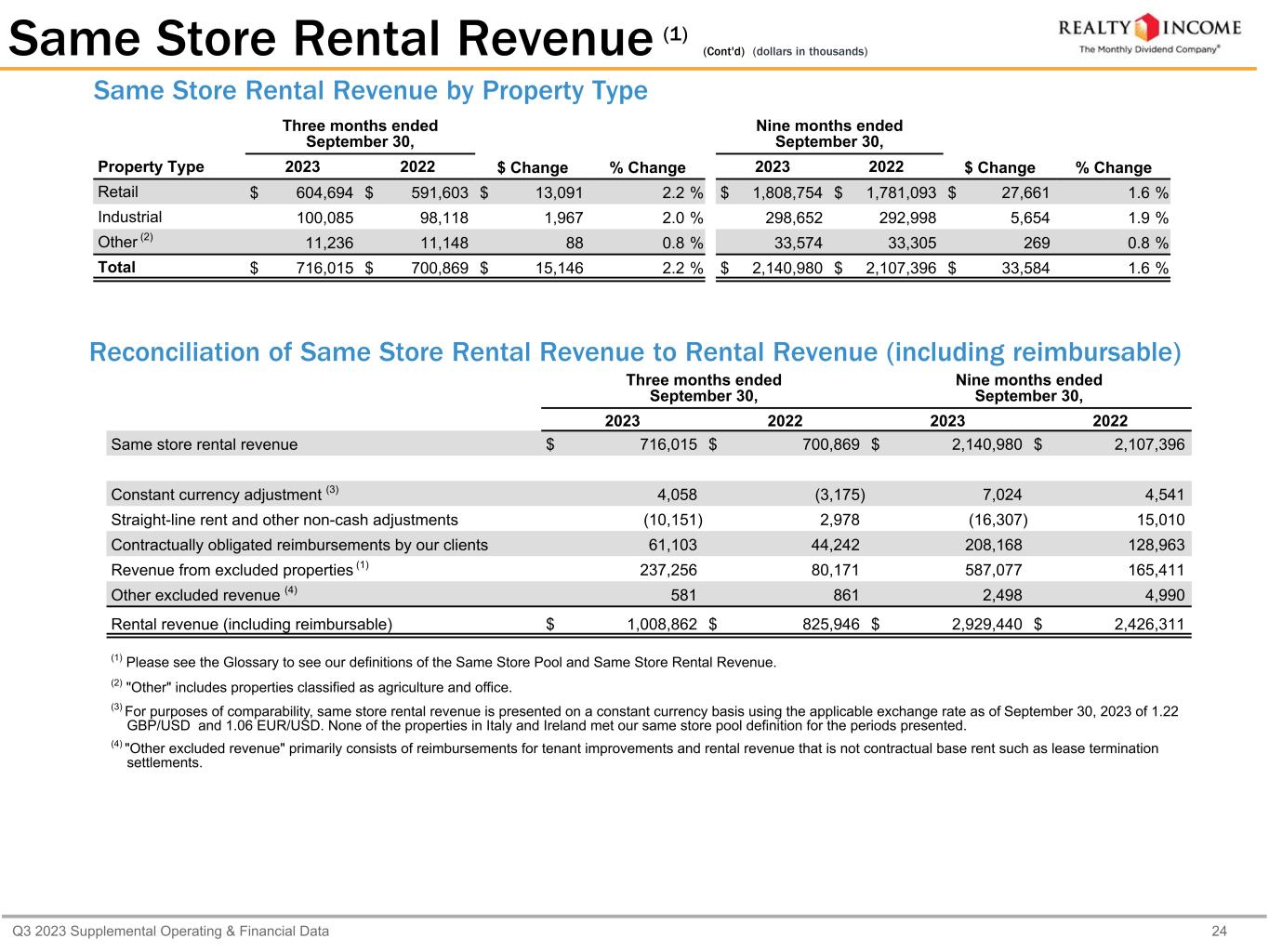Select the Retail row label
The height and width of the screenshot is (952, 1269).
[x=118, y=192]
